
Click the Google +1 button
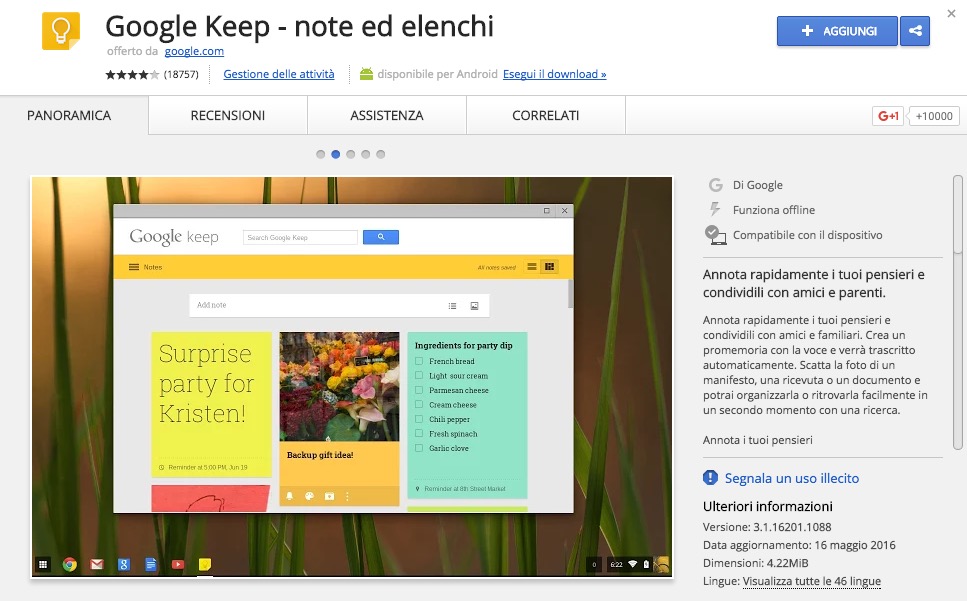pyautogui.click(x=888, y=116)
